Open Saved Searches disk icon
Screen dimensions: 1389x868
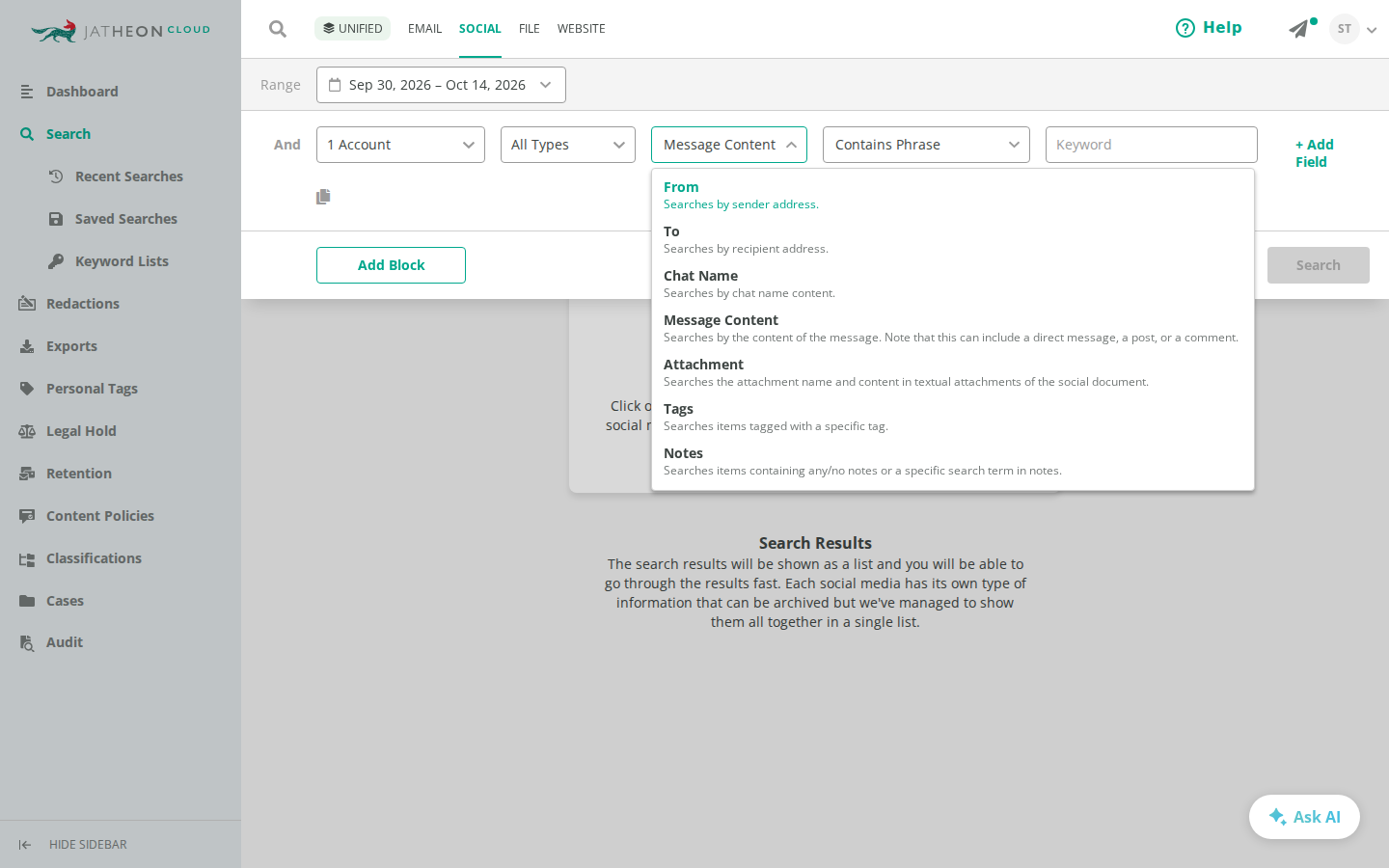[56, 219]
